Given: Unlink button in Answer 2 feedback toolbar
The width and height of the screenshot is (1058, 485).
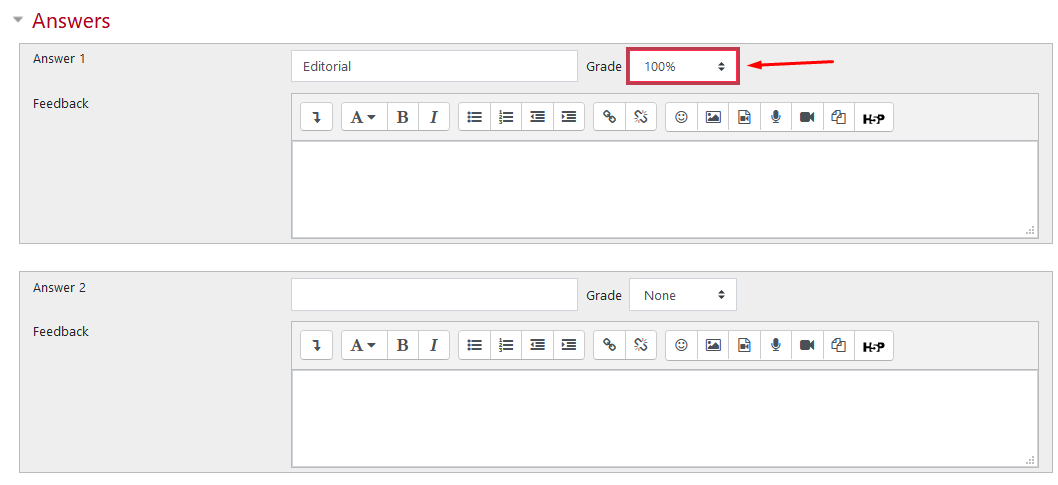Looking at the screenshot, I should point(640,345).
